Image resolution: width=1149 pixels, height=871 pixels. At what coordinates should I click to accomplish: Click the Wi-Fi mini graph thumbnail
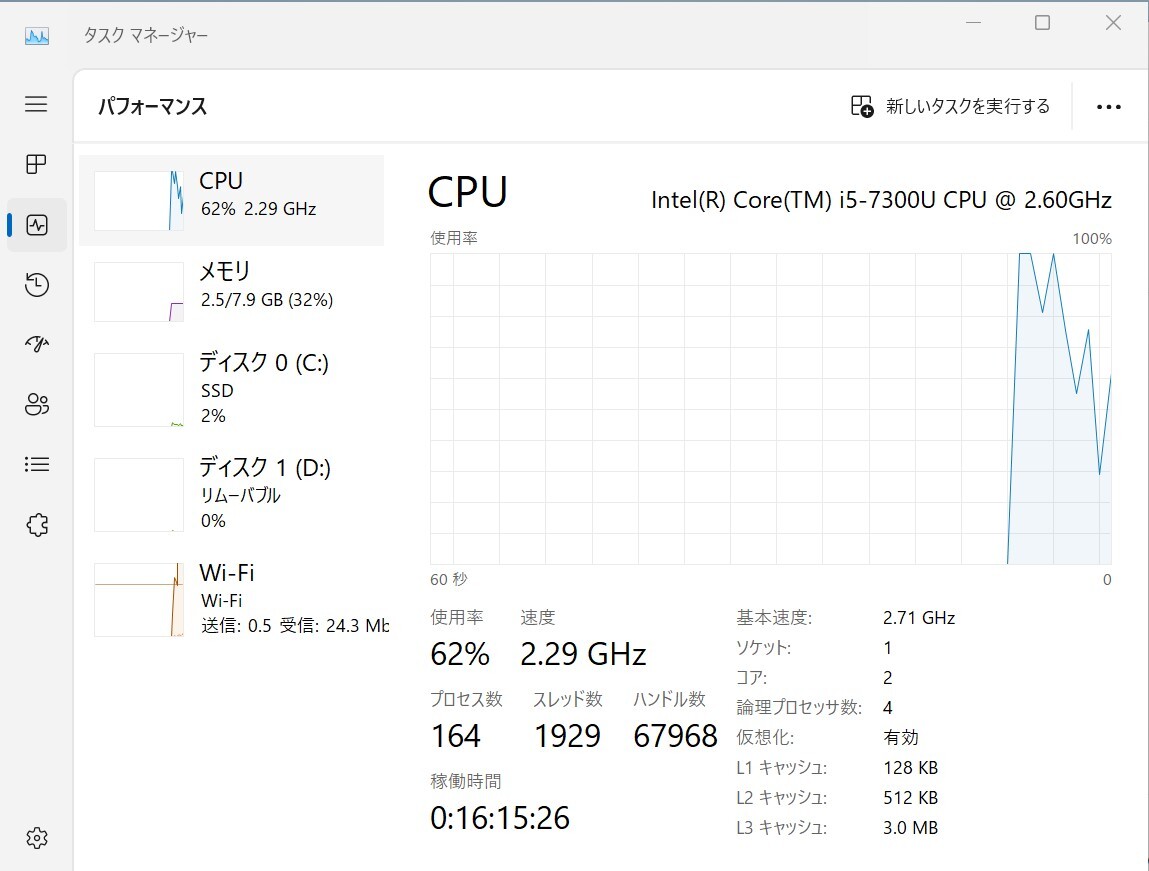pyautogui.click(x=139, y=600)
